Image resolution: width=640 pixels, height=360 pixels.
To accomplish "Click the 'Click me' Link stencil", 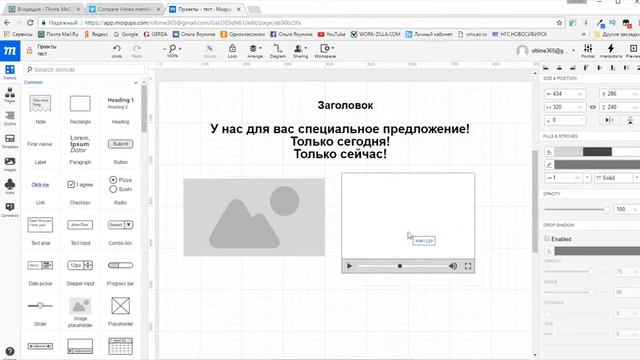I will coord(40,184).
